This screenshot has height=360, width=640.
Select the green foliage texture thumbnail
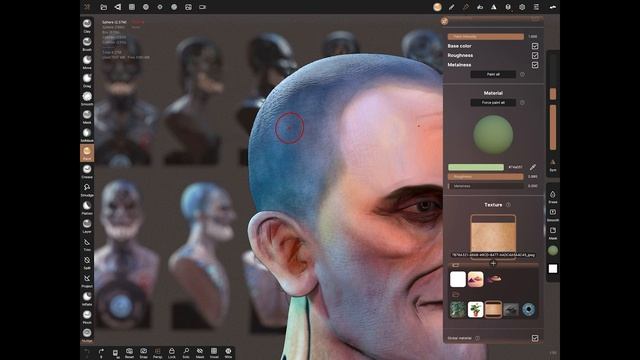pos(458,309)
